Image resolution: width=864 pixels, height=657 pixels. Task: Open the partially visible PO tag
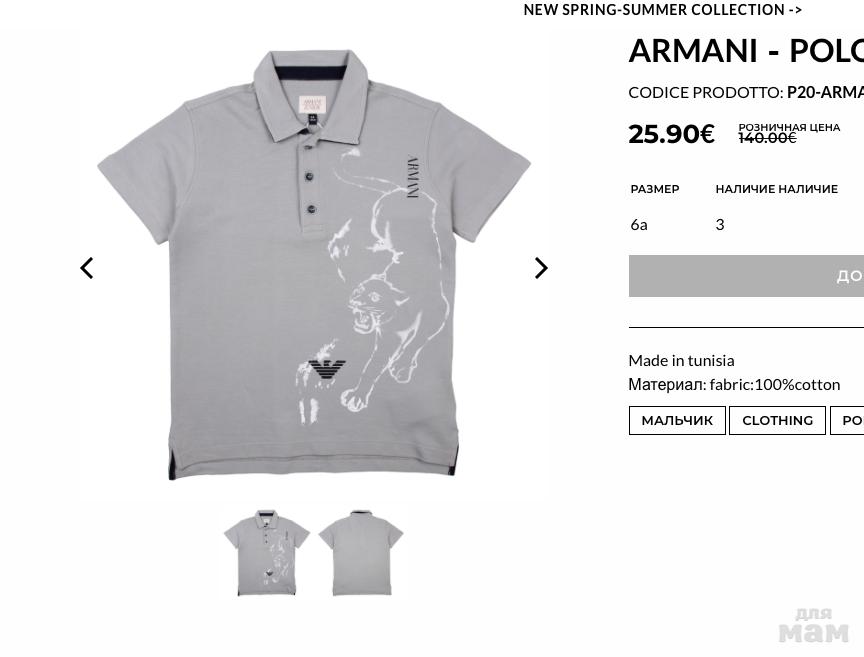click(847, 421)
